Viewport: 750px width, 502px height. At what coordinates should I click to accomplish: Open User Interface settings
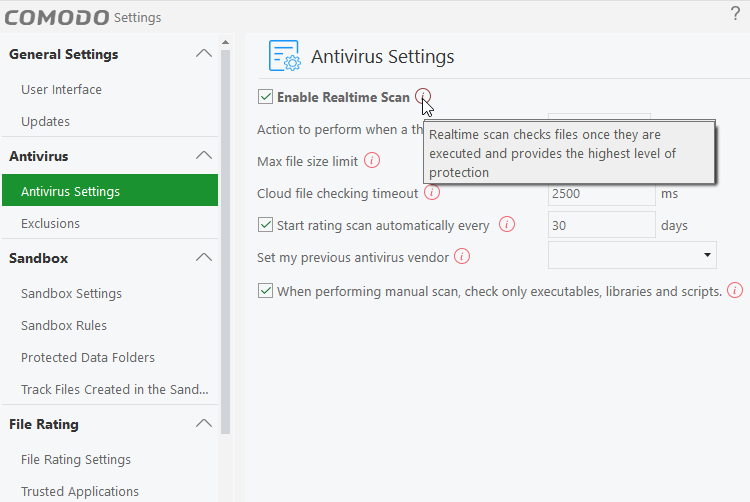tap(61, 89)
